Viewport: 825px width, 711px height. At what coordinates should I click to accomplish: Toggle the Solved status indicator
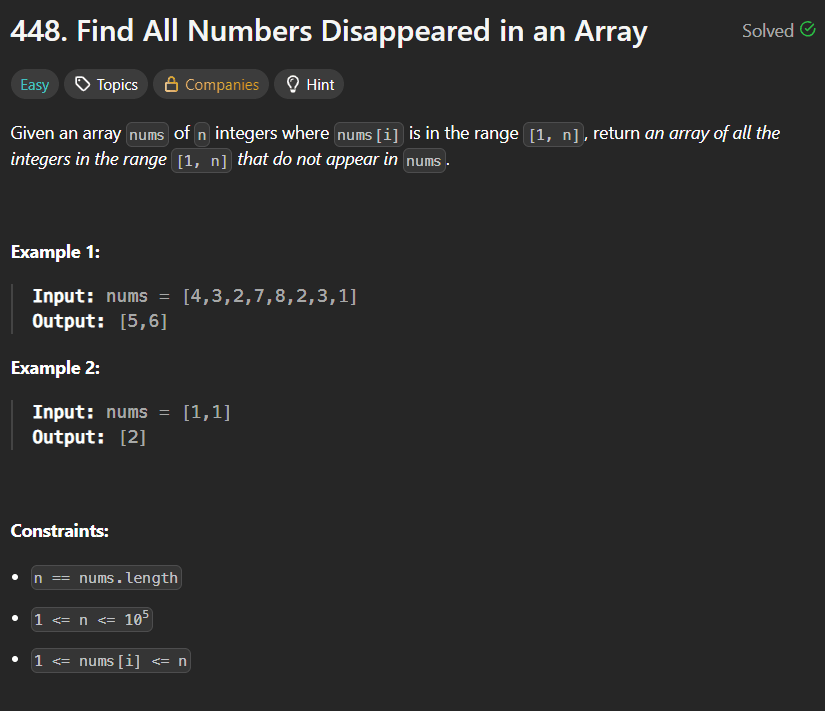[x=778, y=30]
